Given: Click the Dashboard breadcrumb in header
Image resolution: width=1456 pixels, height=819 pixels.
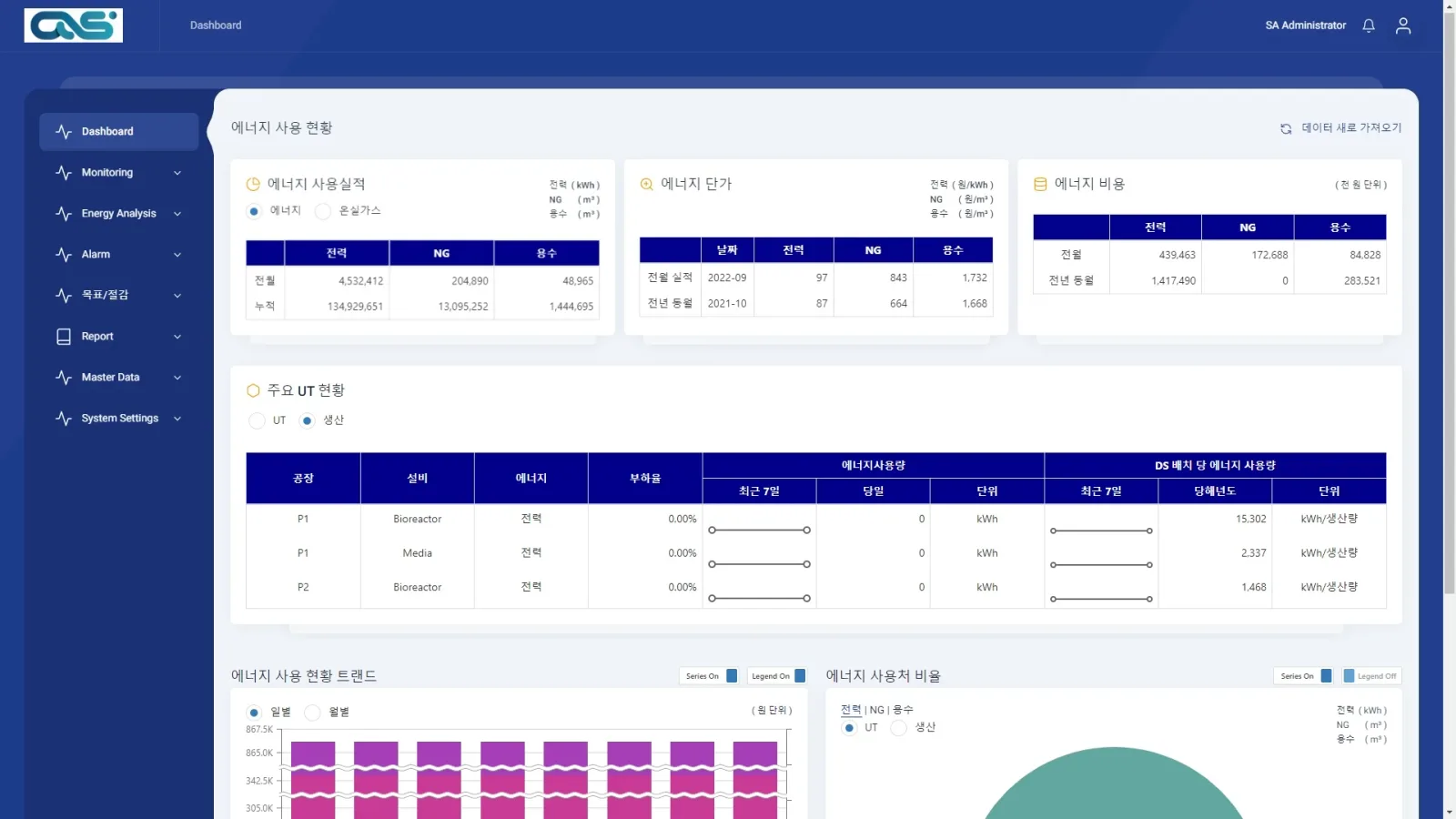Looking at the screenshot, I should pos(216,25).
